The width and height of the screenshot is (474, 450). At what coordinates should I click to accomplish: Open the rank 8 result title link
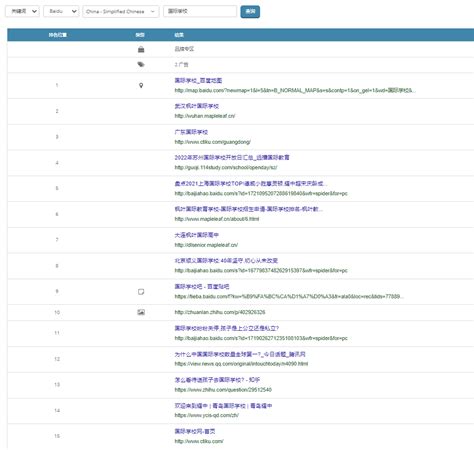pos(226,260)
